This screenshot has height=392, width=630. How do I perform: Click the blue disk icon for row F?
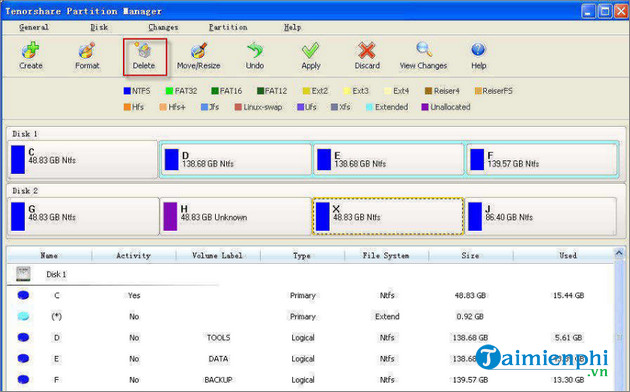[x=23, y=379]
